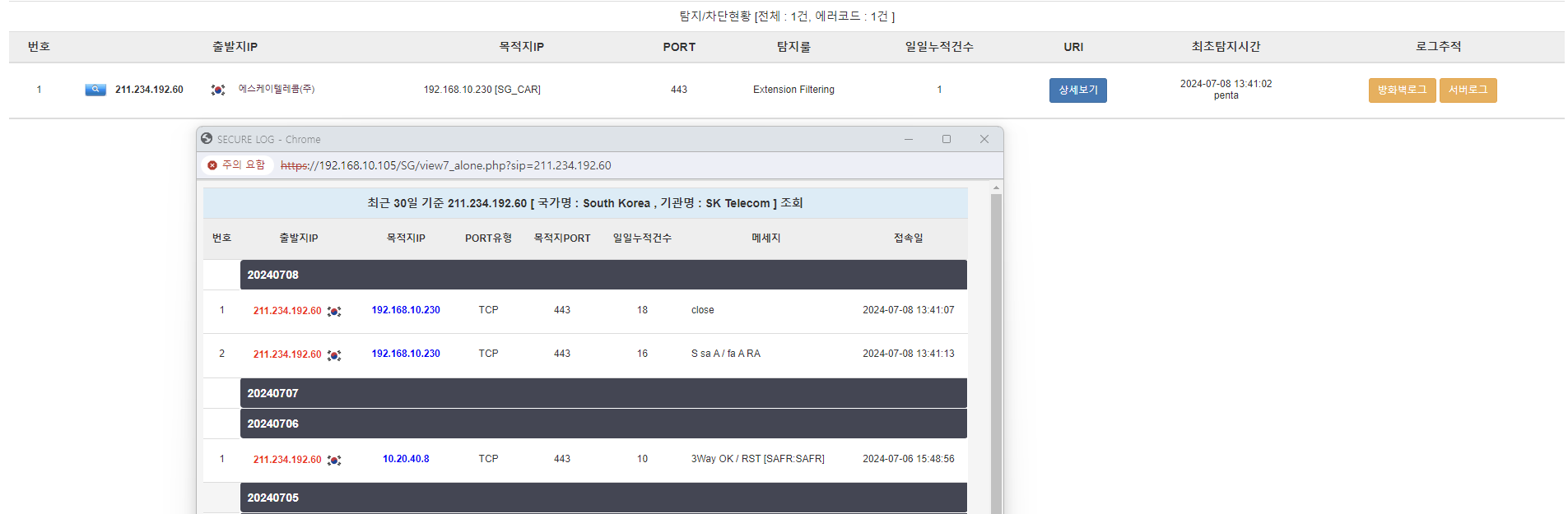The height and width of the screenshot is (514, 1568).
Task: Click destination 192.168.10.230 in the 13:41:13 row
Action: point(406,354)
